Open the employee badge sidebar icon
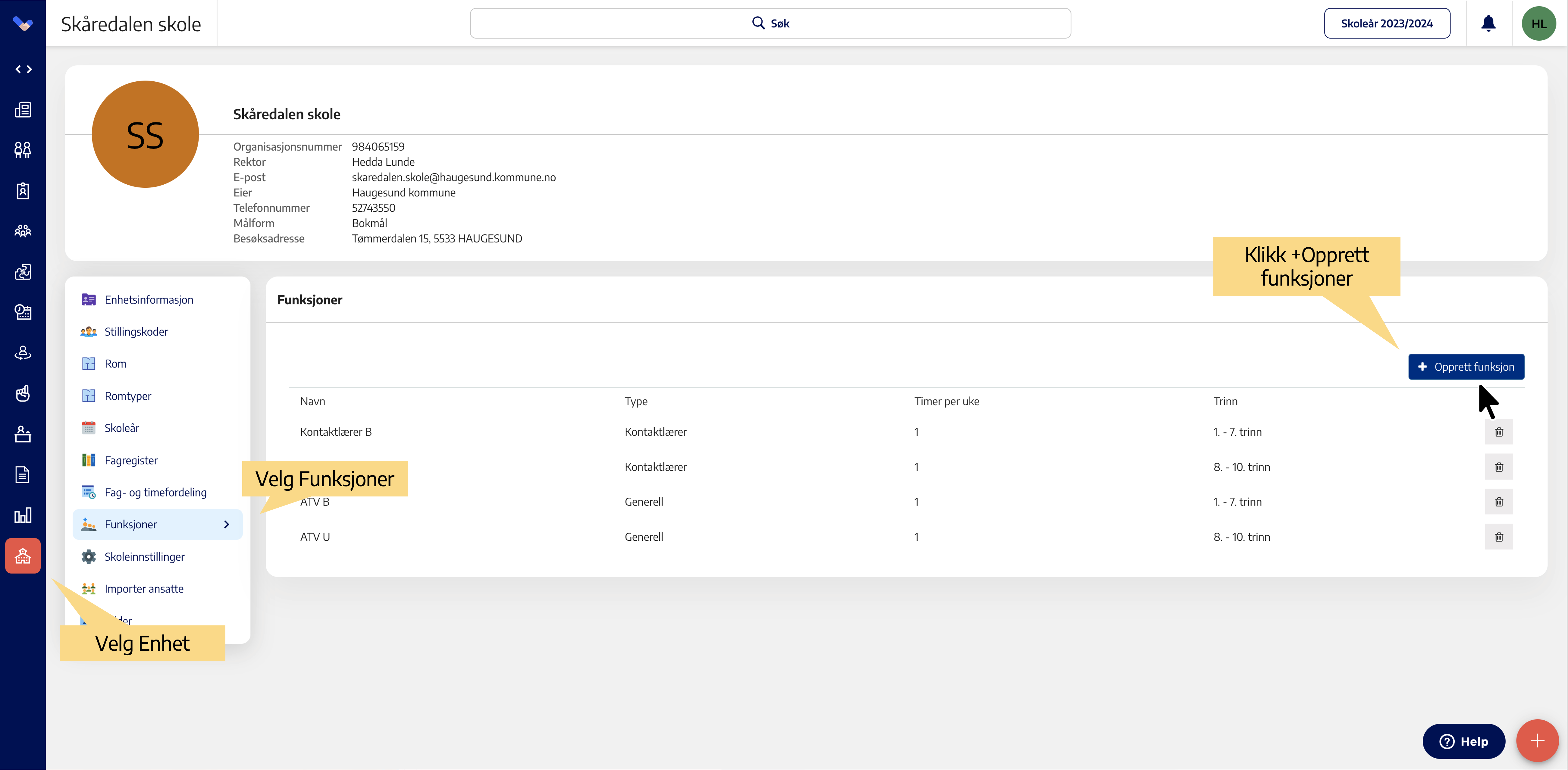 [x=23, y=190]
